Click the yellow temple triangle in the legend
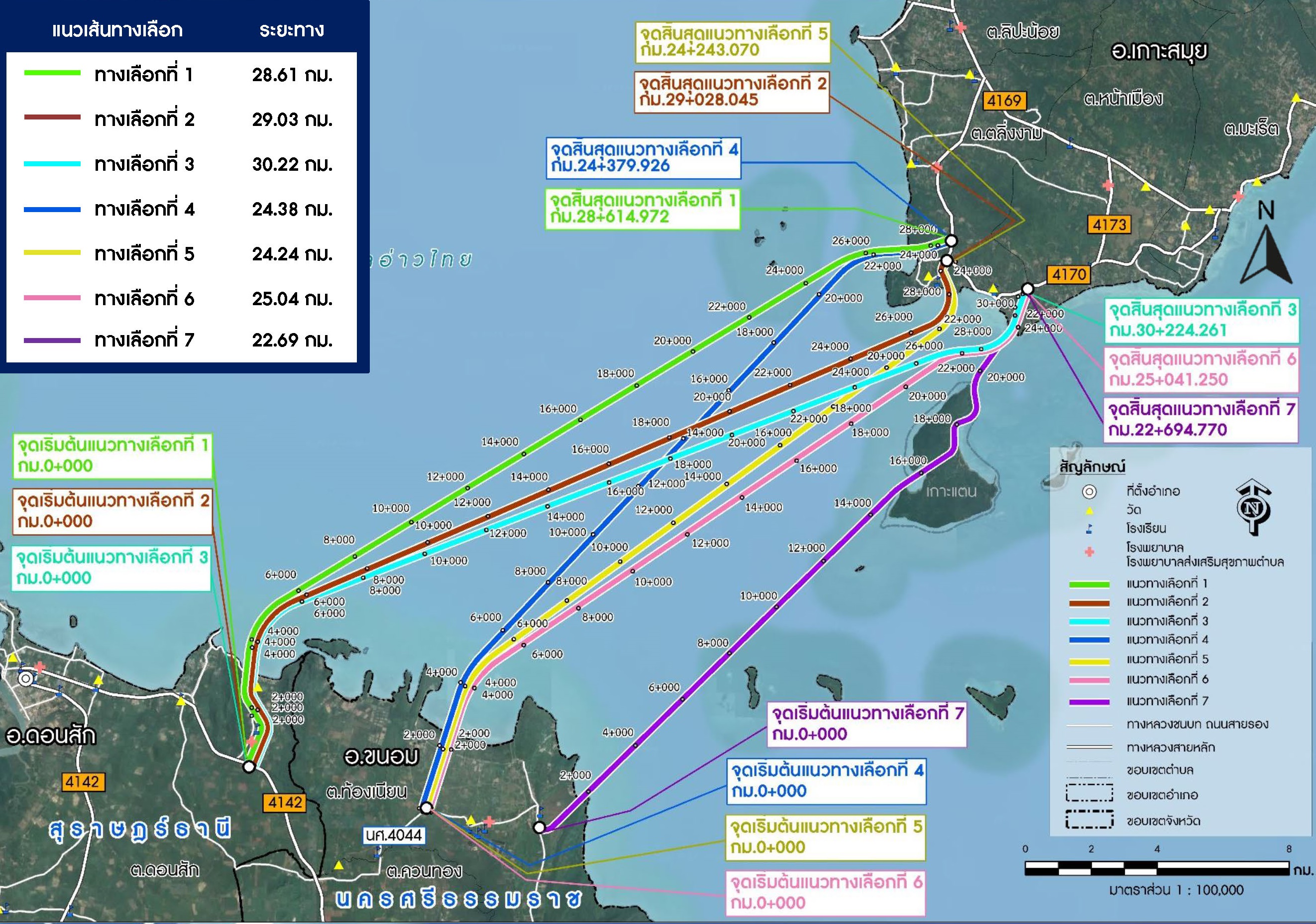The height and width of the screenshot is (924, 1316). 1089,510
